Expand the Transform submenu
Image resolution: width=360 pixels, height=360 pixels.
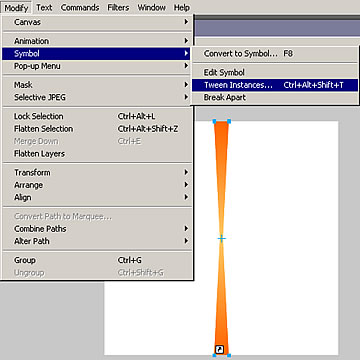click(x=96, y=172)
